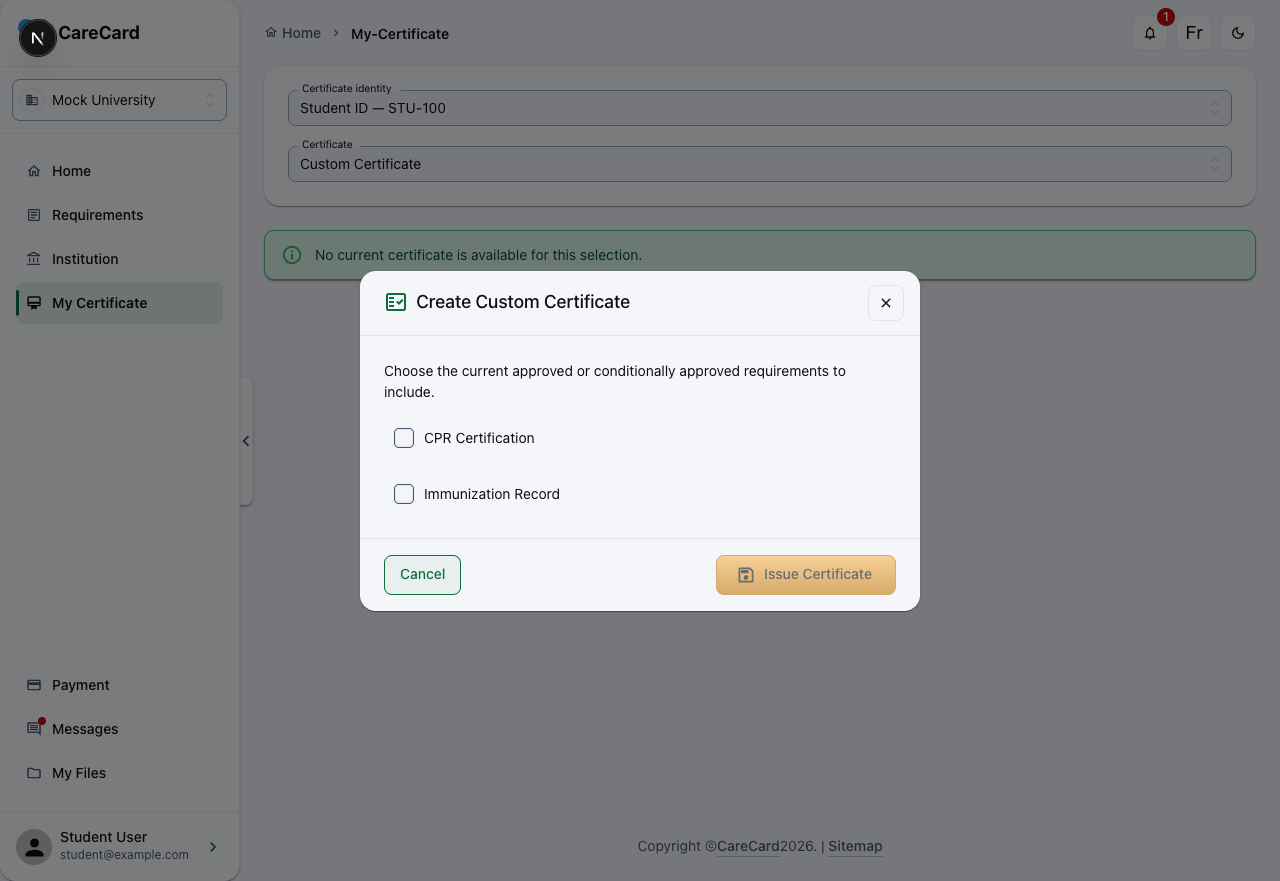Check the Immunization Record checkbox
This screenshot has height=881, width=1280.
[x=404, y=494]
